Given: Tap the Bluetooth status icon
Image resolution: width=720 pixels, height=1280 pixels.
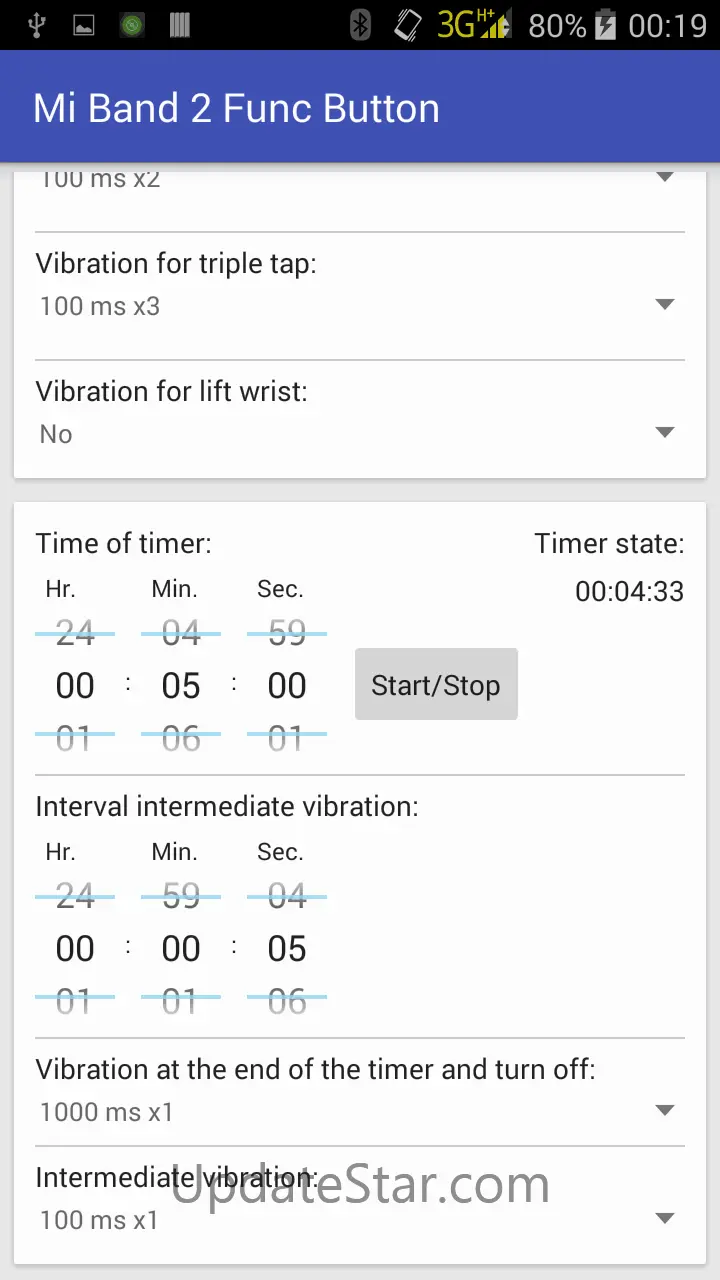Looking at the screenshot, I should (361, 25).
